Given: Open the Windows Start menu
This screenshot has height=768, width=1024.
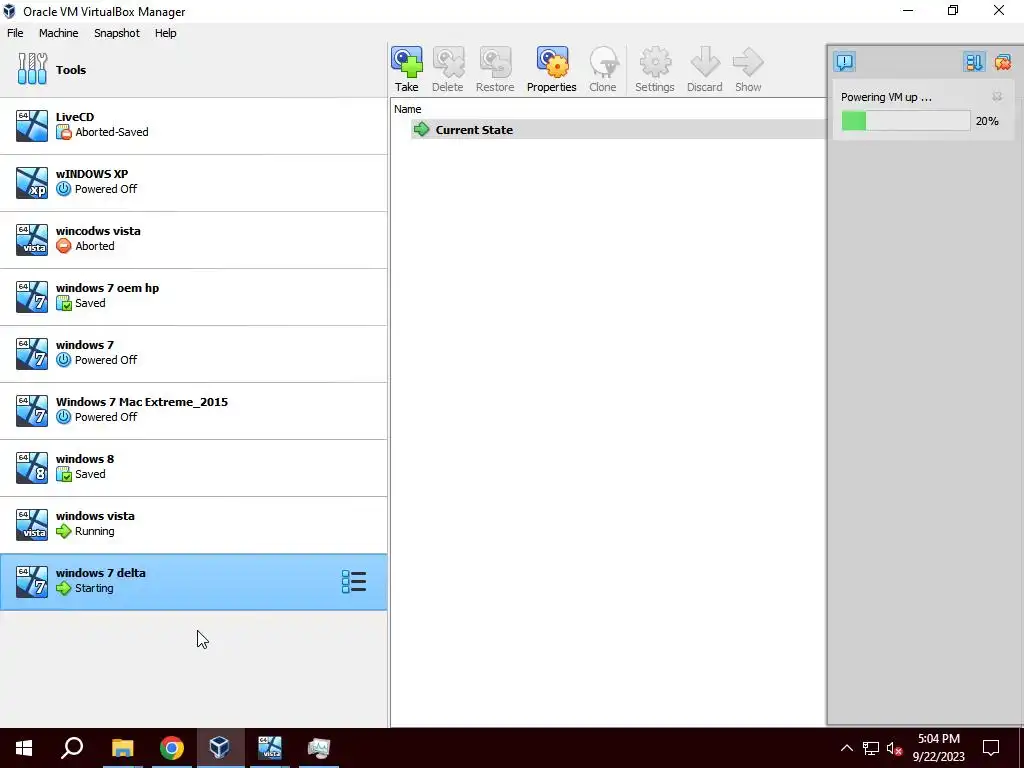Looking at the screenshot, I should point(24,748).
